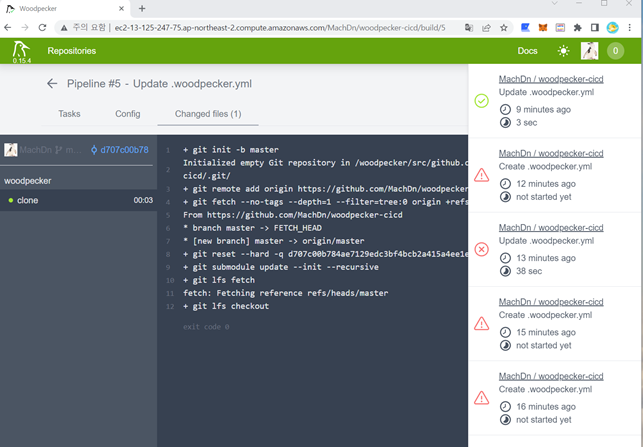Click the browser forward arrow
644x448 pixels.
(x=25, y=28)
